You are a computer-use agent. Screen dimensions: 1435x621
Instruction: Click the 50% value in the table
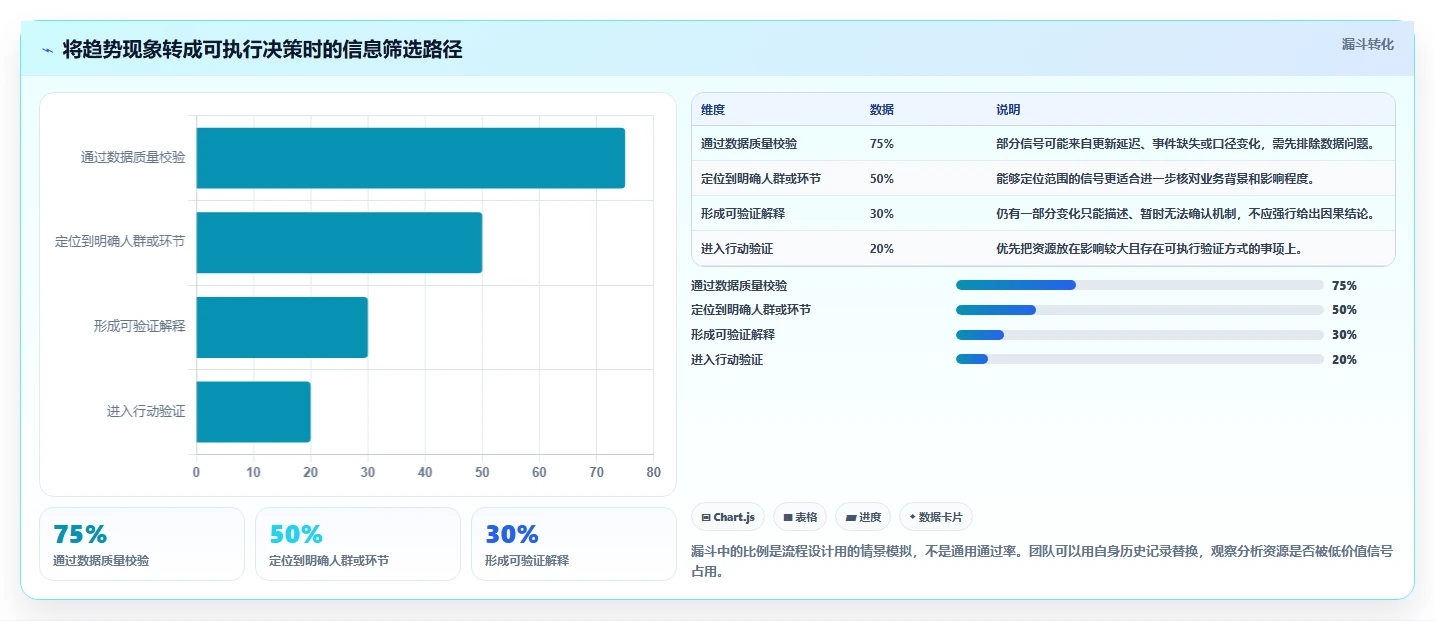point(882,178)
